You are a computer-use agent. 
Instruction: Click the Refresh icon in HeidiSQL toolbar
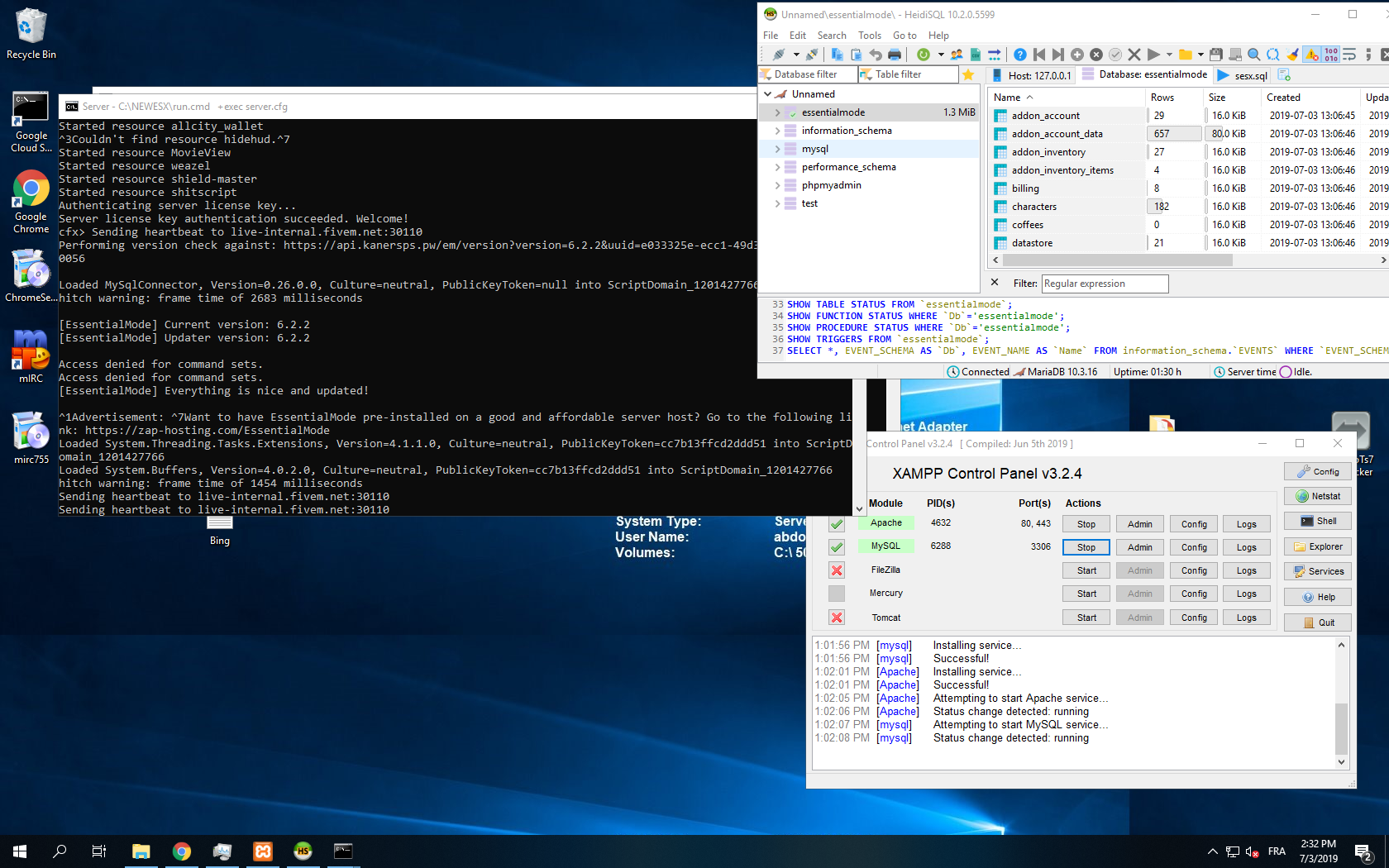924,55
